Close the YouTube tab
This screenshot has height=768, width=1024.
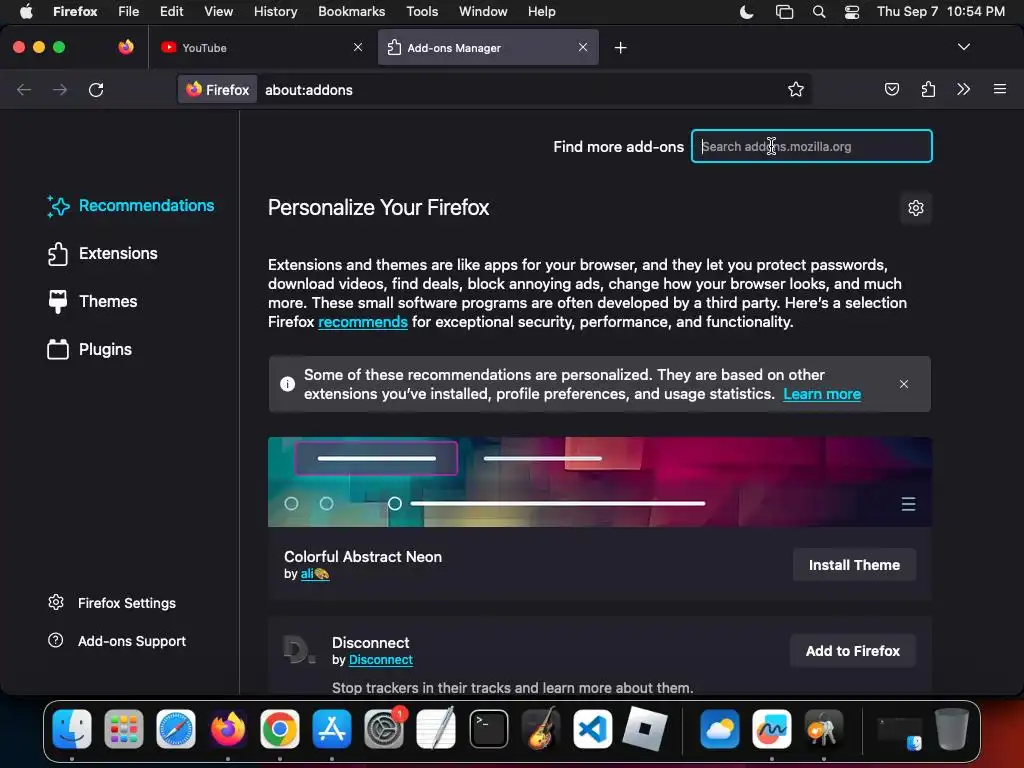[358, 47]
